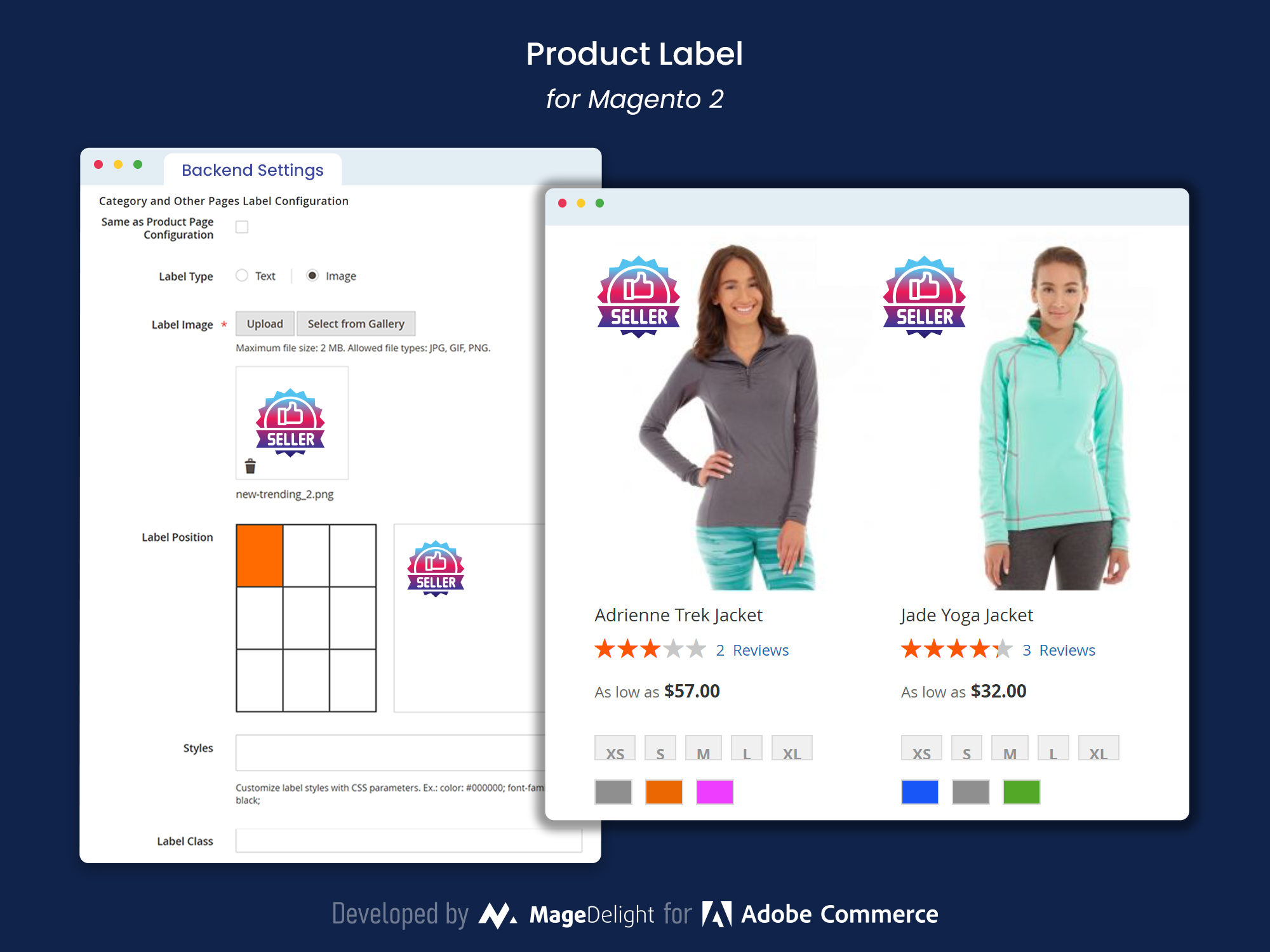Click Select from Gallery button
The image size is (1270, 952).
[x=356, y=324]
